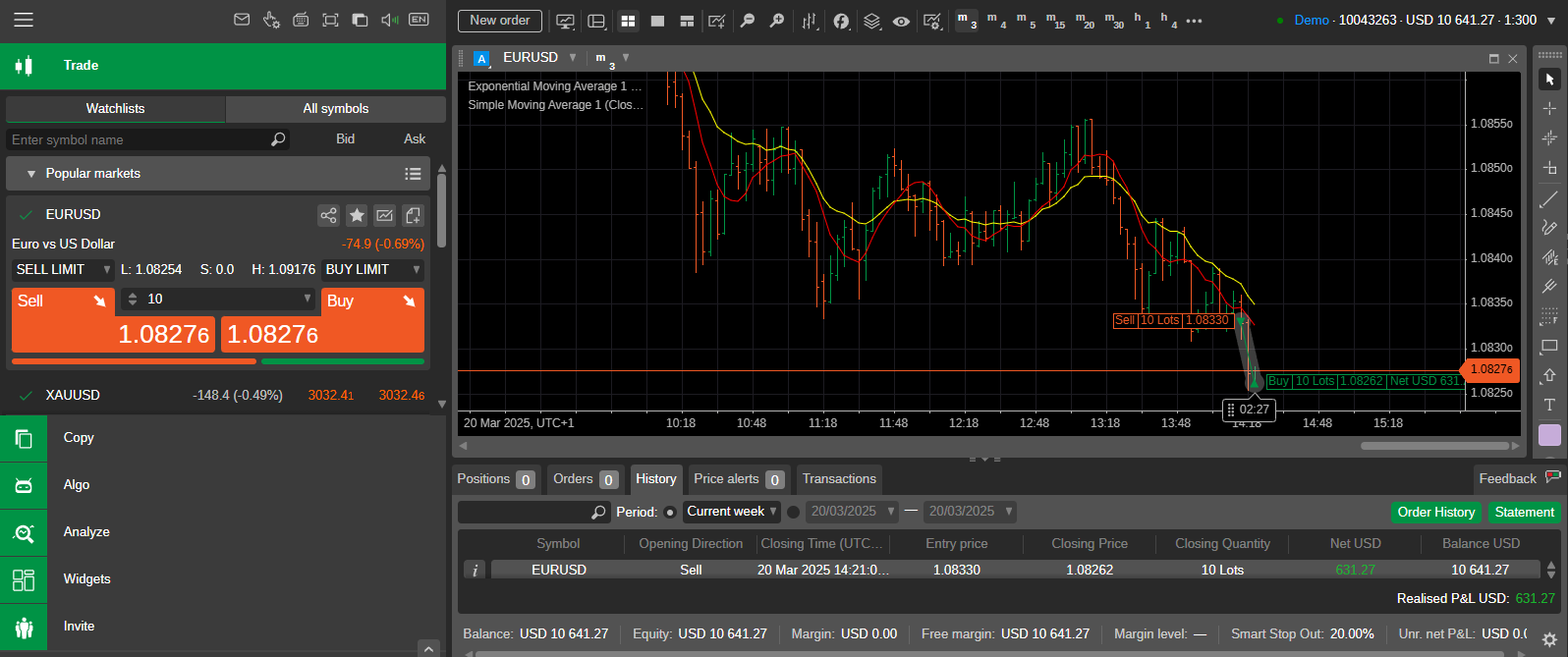The image size is (1568, 657).
Task: Open the SELL LIMIT order type dropdown
Action: pos(62,269)
